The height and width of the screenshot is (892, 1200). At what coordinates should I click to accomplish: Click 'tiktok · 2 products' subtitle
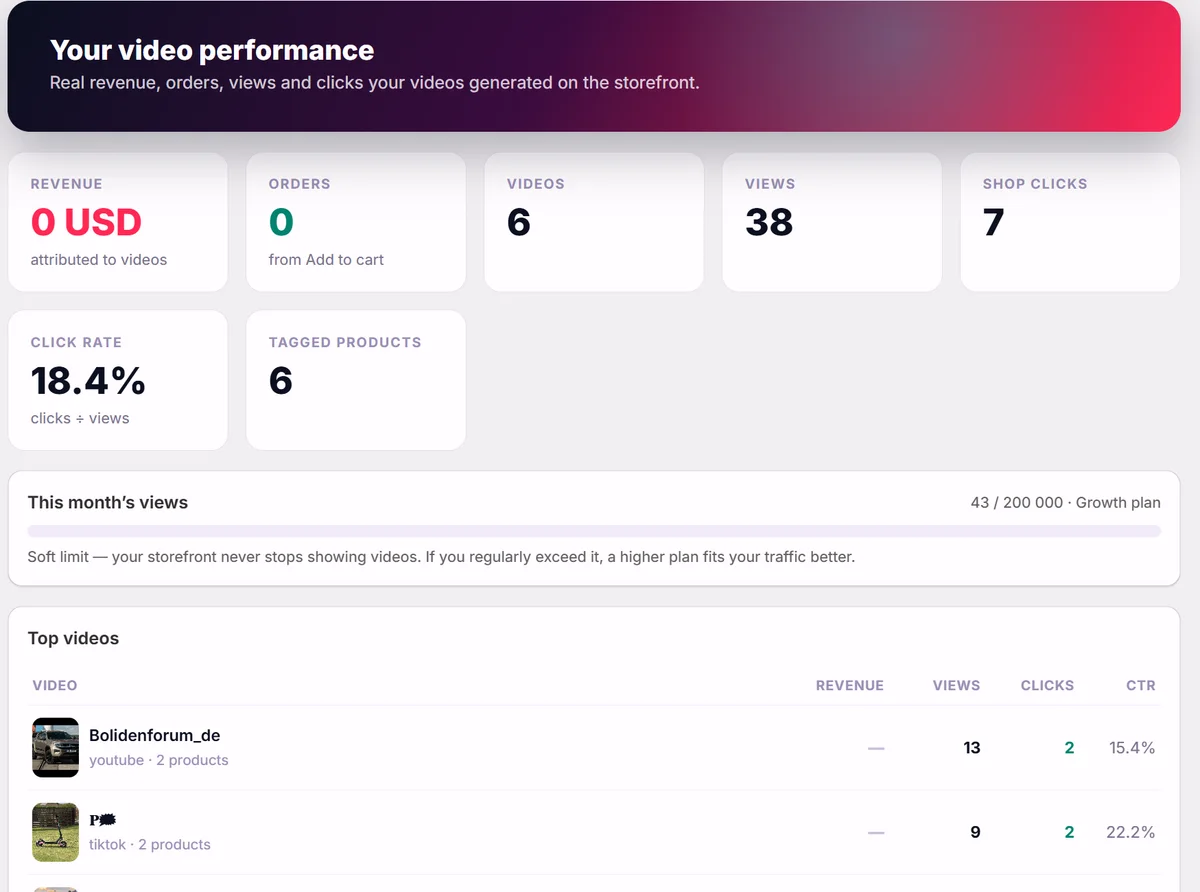coord(150,844)
